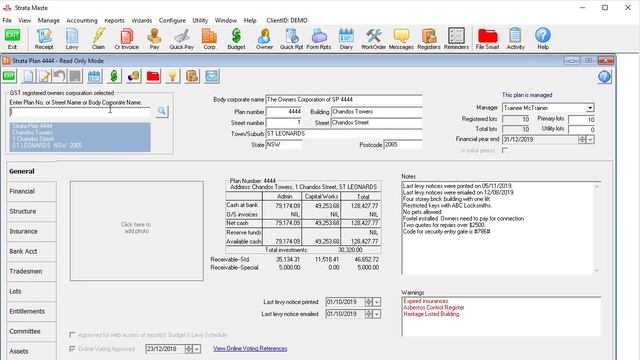Click the green Exit icon in main toolbar
Image resolution: width=640 pixels, height=360 pixels.
12,36
